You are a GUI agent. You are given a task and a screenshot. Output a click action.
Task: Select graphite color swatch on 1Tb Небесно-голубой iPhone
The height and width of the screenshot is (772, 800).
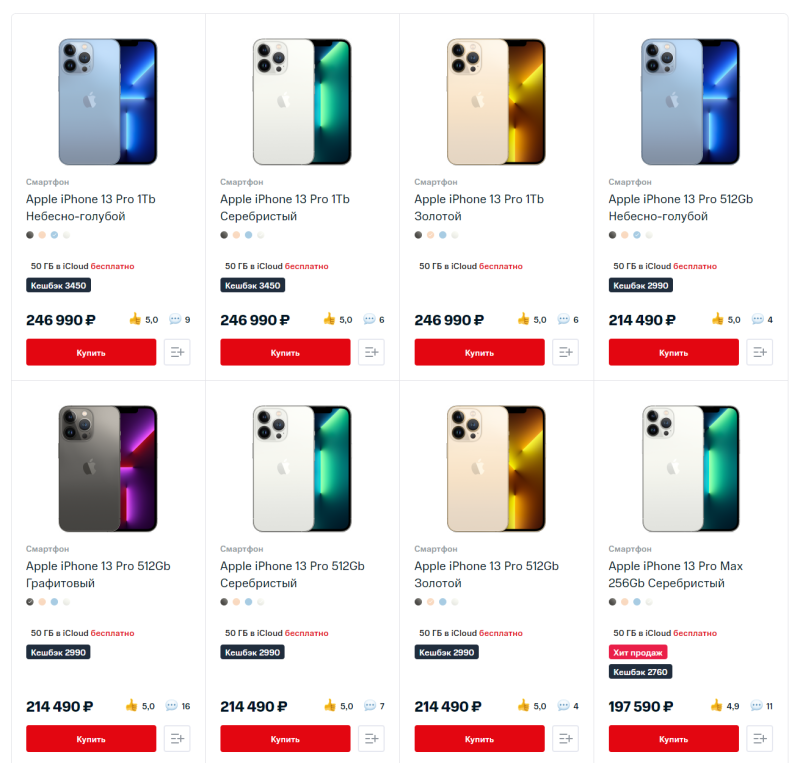pos(30,235)
